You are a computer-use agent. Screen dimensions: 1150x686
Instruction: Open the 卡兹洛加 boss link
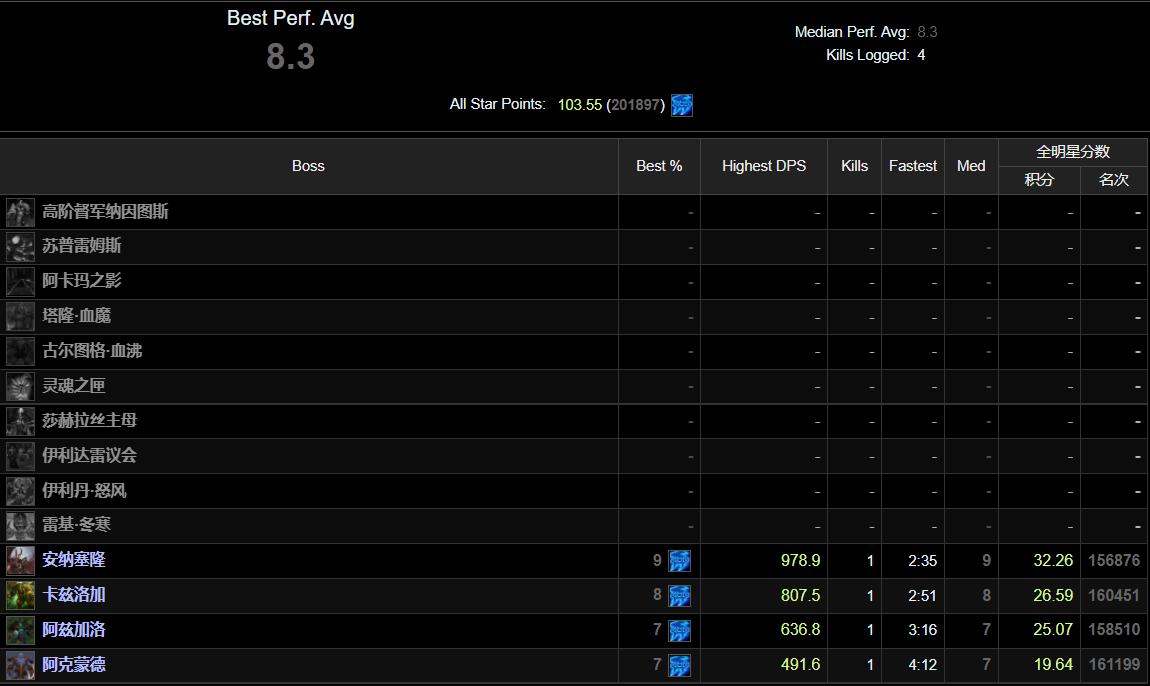click(x=73, y=595)
